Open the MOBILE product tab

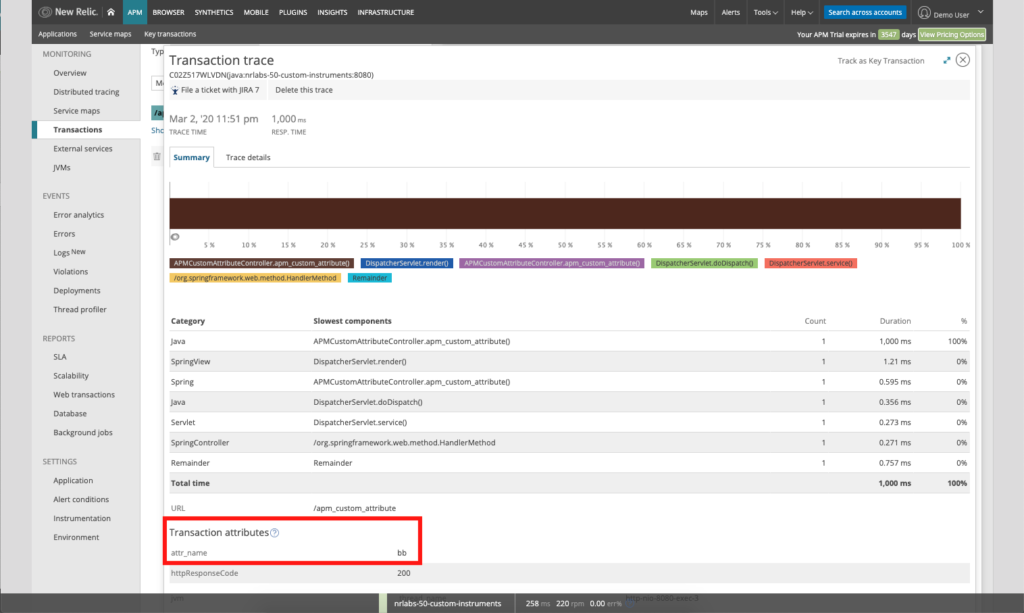point(256,12)
